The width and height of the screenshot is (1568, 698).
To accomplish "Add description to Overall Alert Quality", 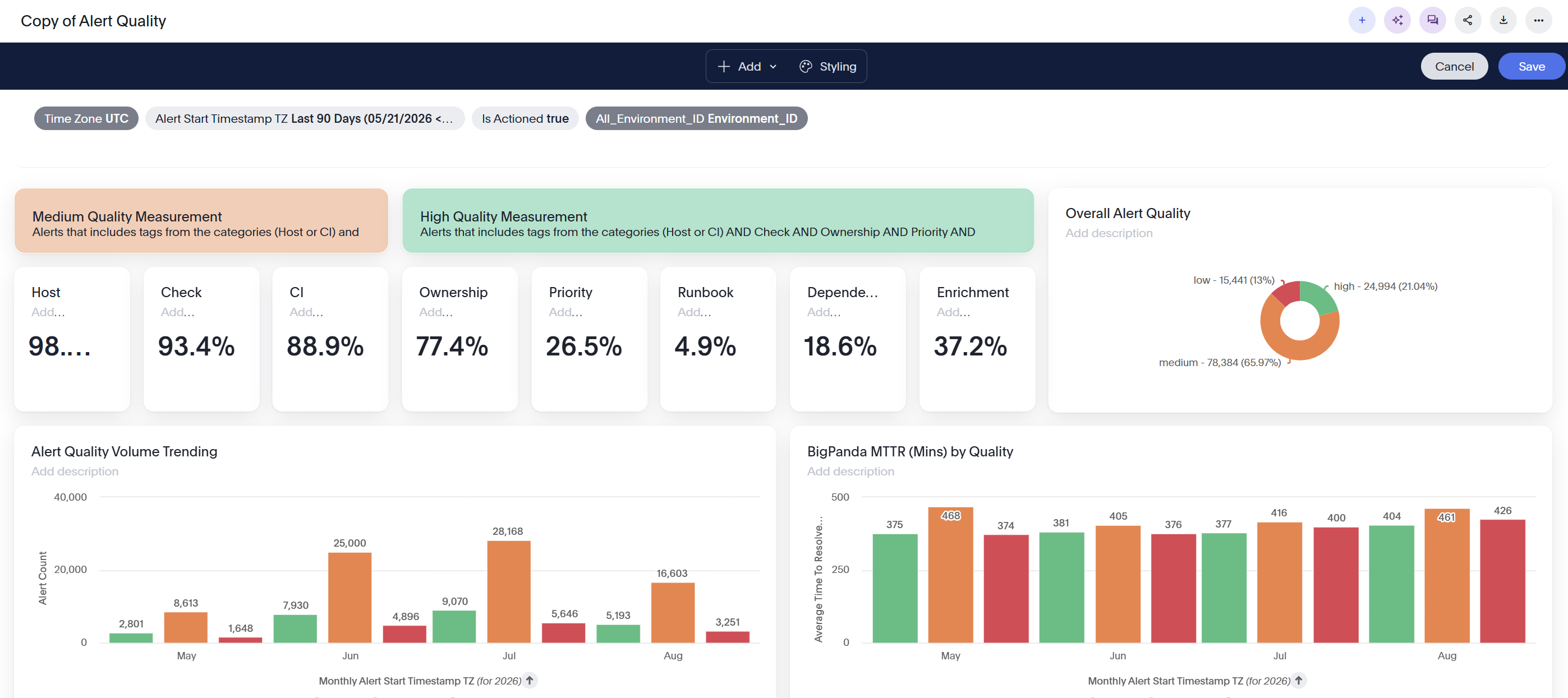I will point(1109,233).
